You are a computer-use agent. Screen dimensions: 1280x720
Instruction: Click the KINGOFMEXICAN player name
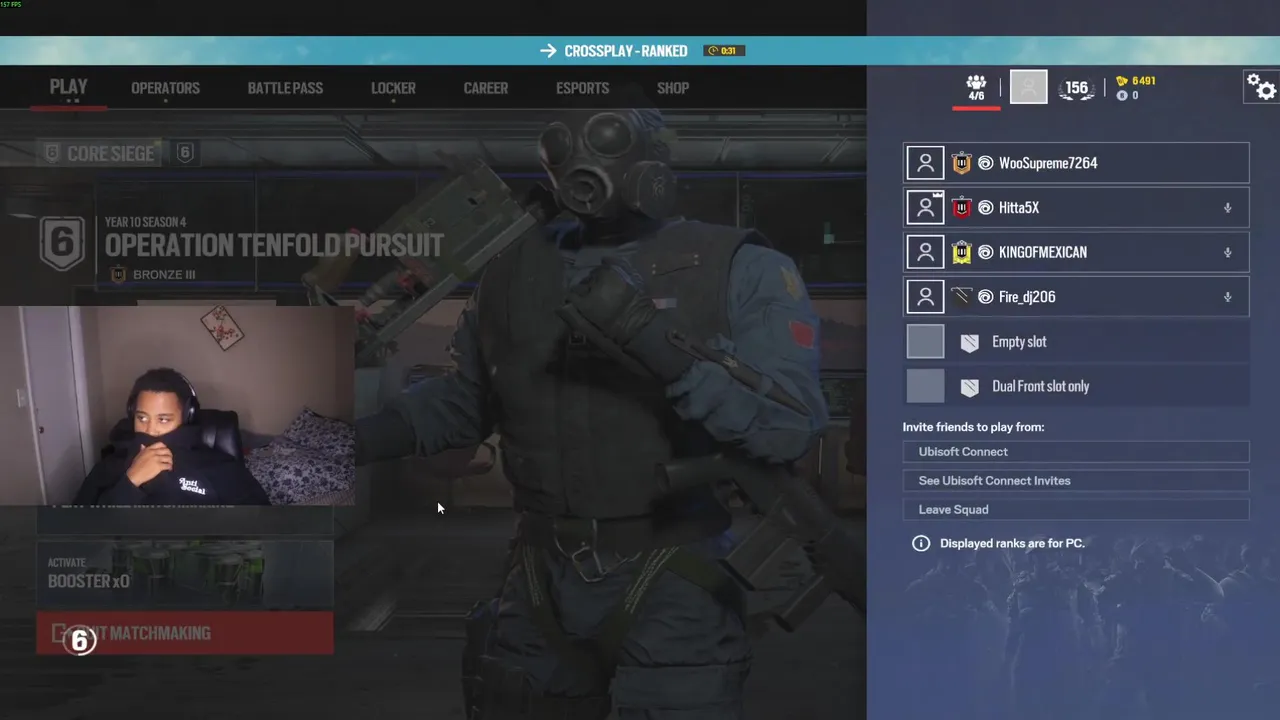(x=1043, y=252)
